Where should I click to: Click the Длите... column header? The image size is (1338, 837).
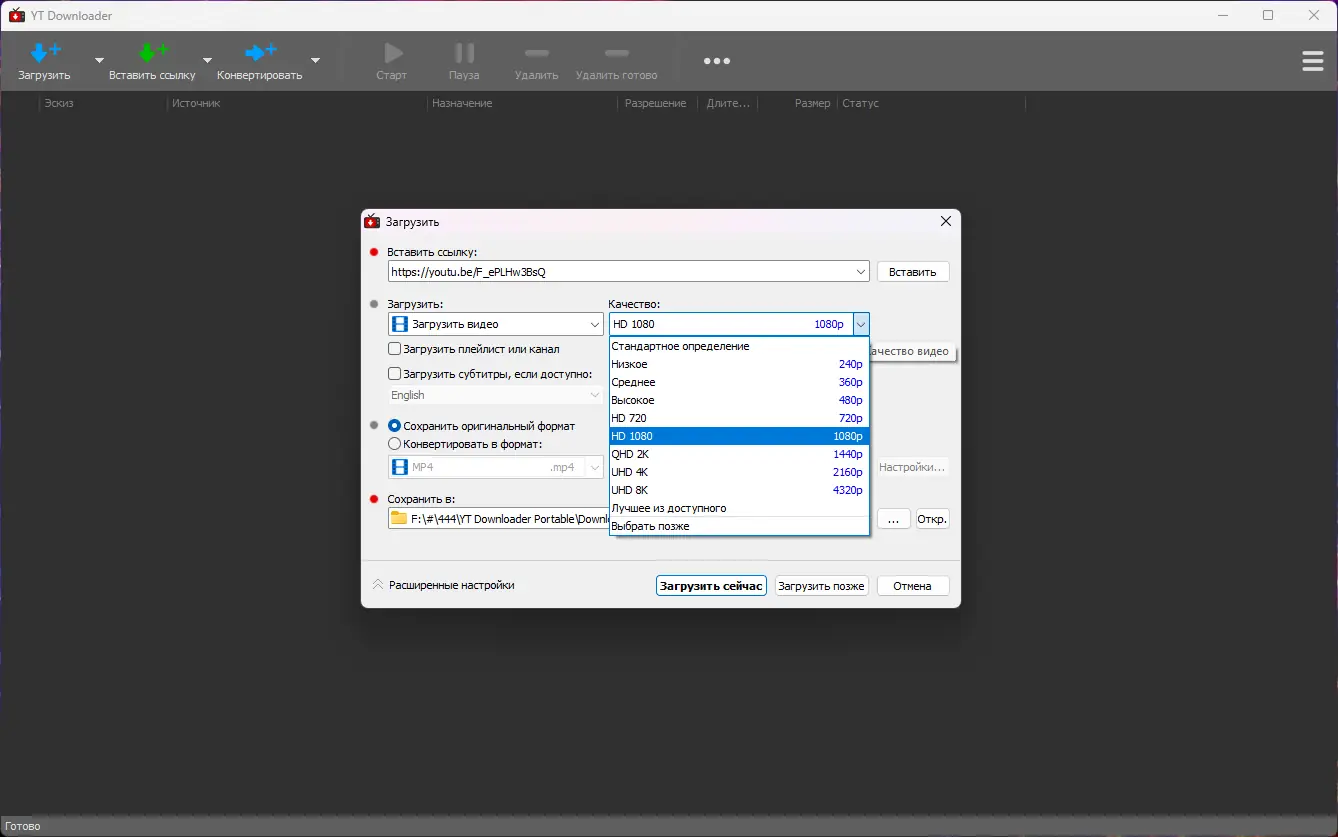click(x=728, y=103)
